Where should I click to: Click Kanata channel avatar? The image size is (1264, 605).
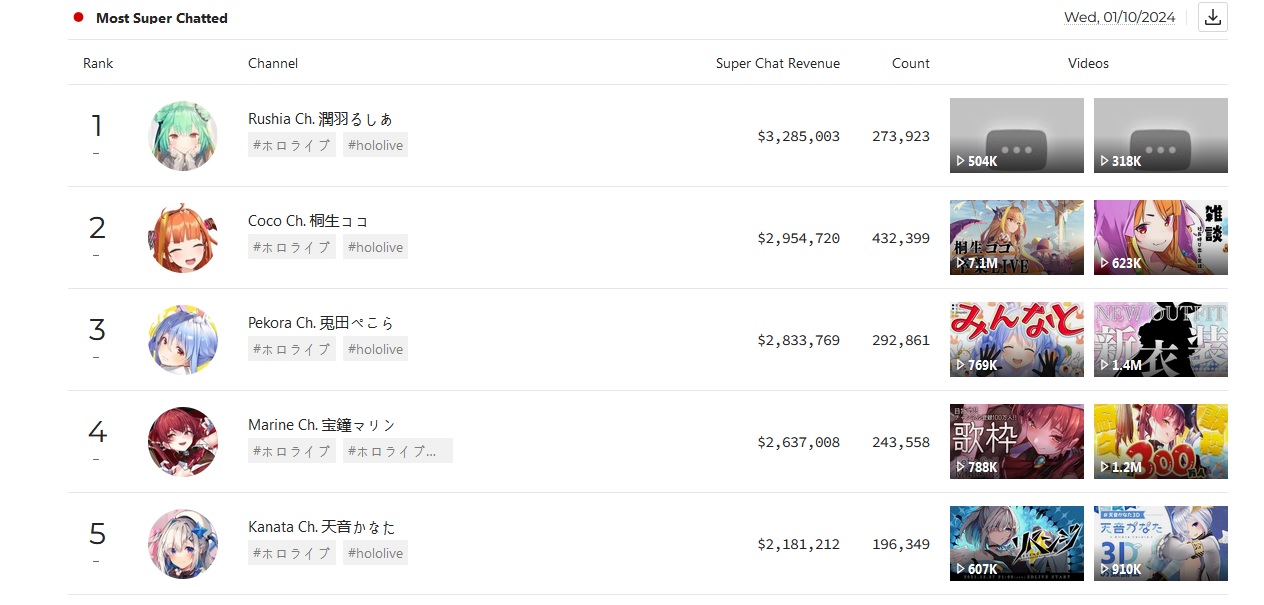tap(183, 544)
